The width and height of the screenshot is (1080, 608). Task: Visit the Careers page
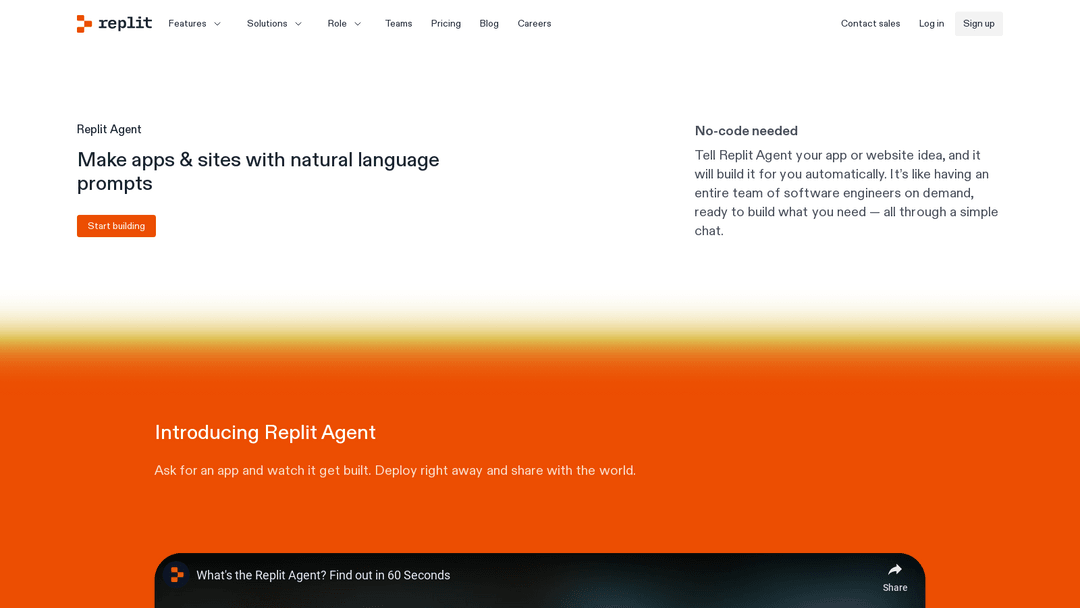tap(534, 23)
